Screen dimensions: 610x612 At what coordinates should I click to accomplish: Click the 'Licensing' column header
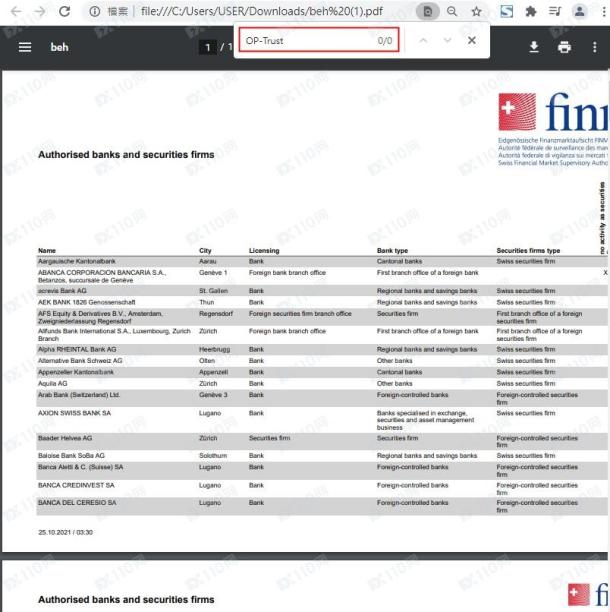click(264, 251)
